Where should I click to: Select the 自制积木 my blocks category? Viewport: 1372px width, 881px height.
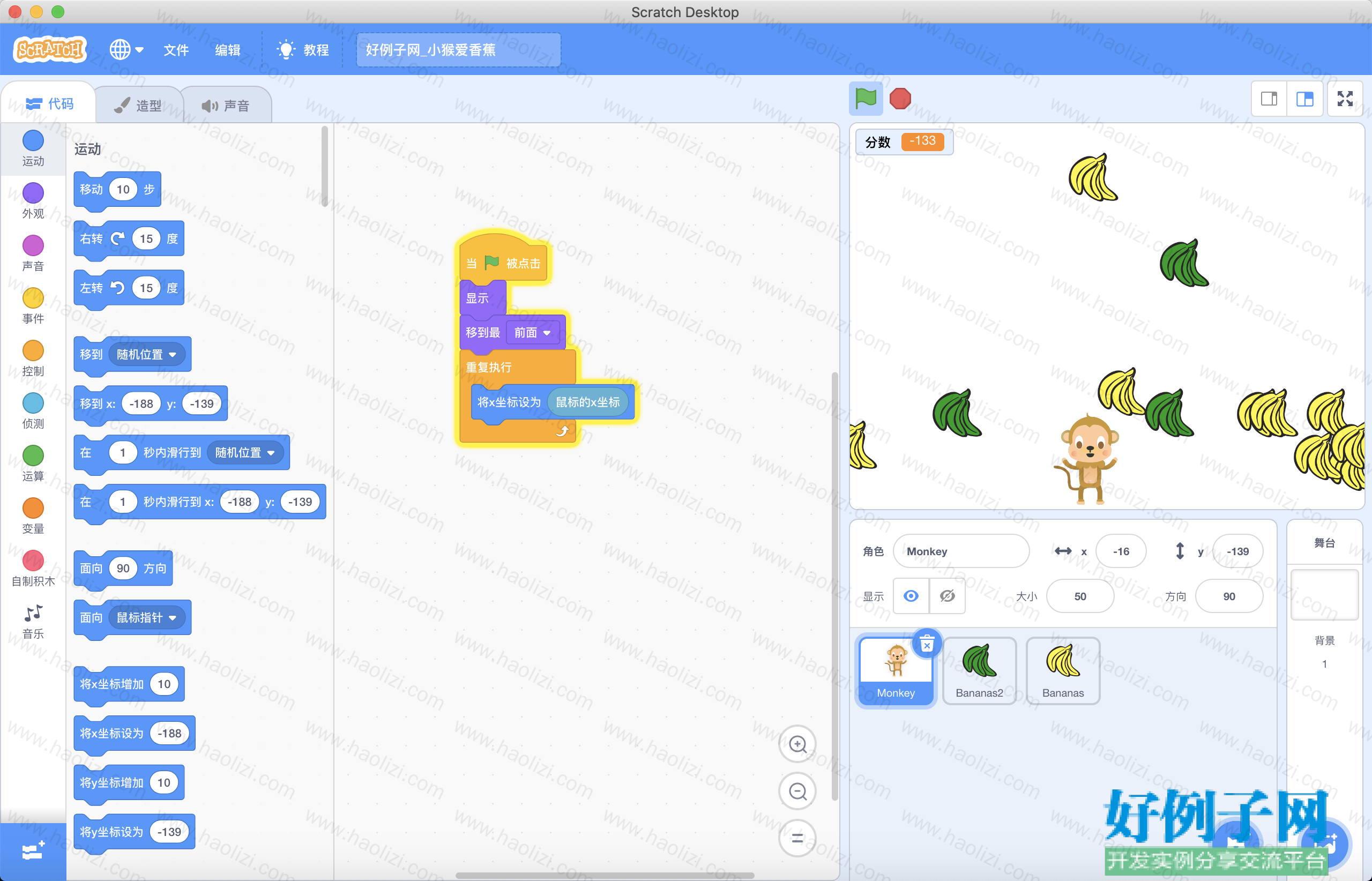tap(33, 569)
